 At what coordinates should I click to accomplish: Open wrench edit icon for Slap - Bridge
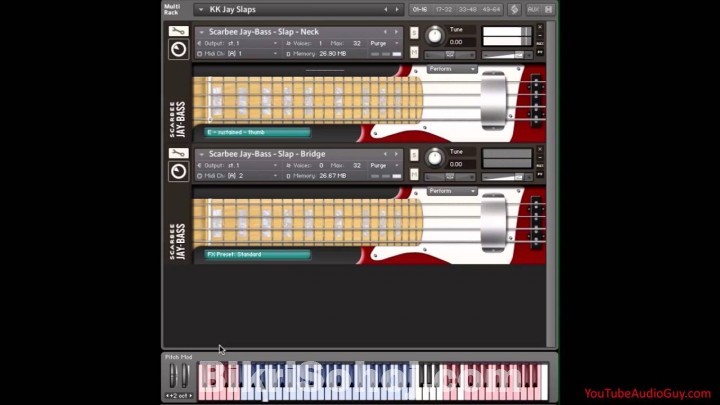point(178,153)
